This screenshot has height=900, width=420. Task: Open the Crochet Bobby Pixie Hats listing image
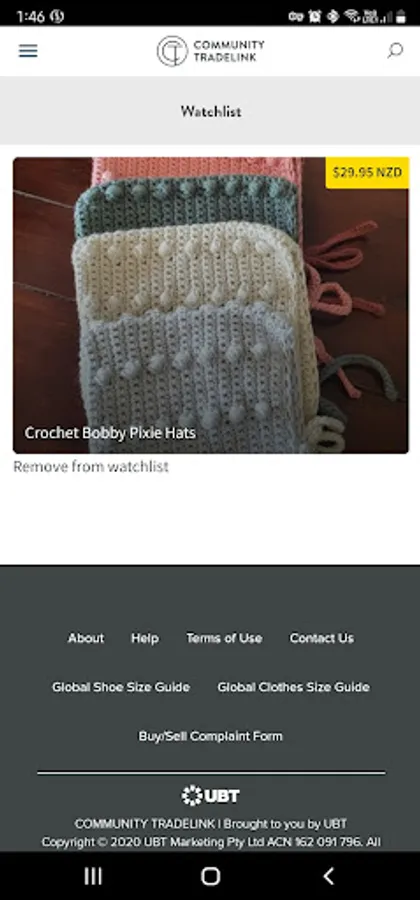pyautogui.click(x=211, y=305)
